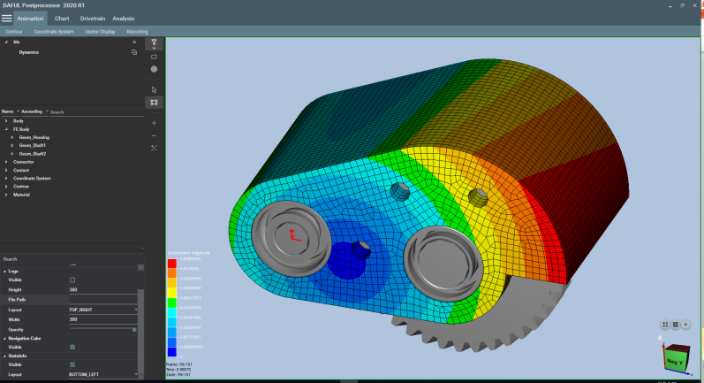Click the filled circle display icon

[154, 69]
